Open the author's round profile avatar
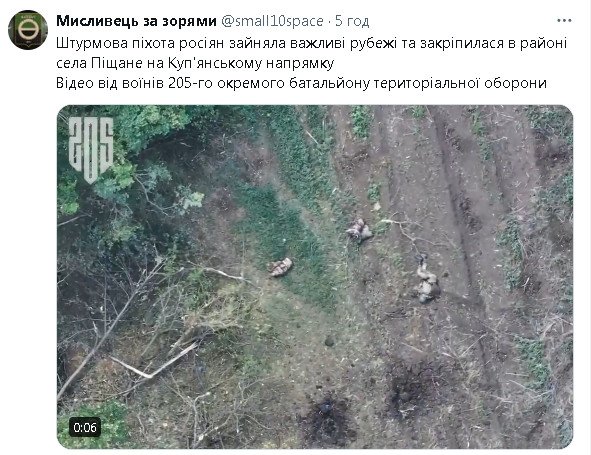 [28, 30]
